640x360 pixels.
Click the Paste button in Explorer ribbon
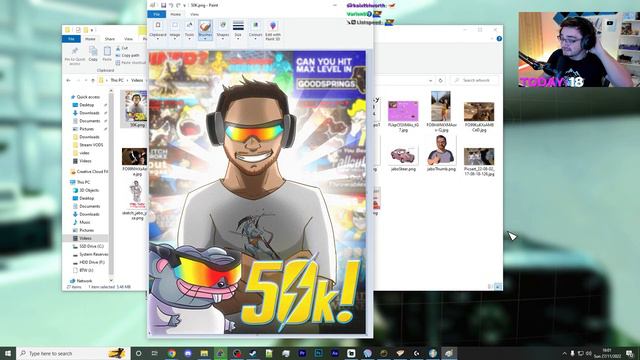click(107, 54)
